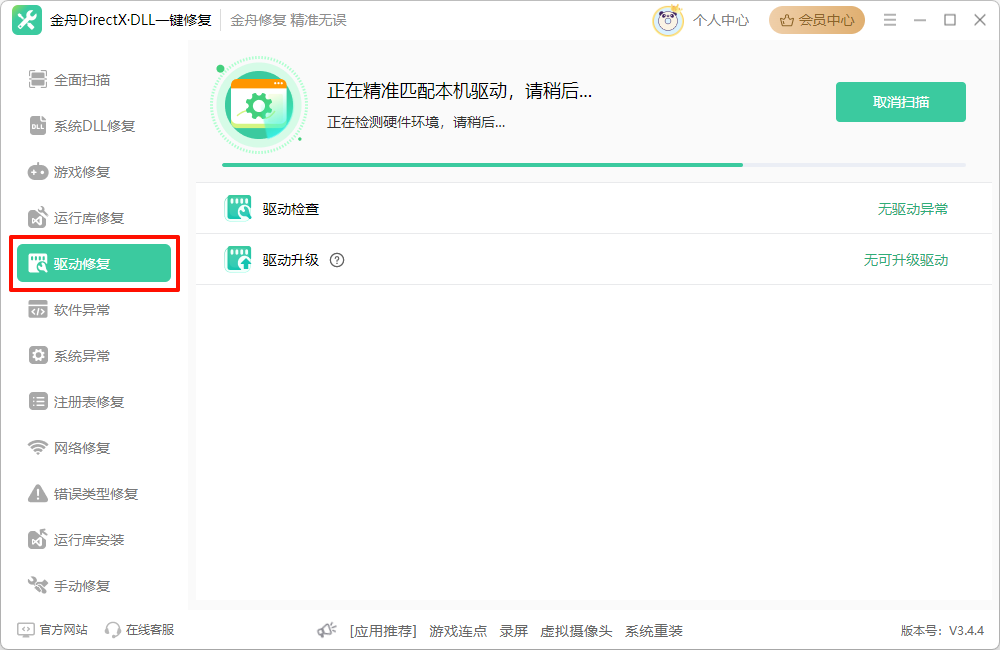Open the hamburger menu at top right

point(889,18)
